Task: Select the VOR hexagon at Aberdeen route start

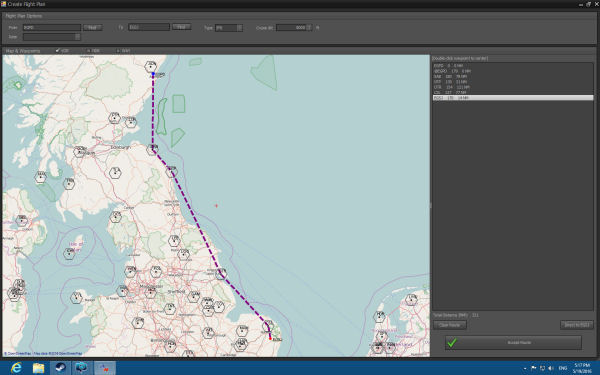Action: pyautogui.click(x=151, y=66)
